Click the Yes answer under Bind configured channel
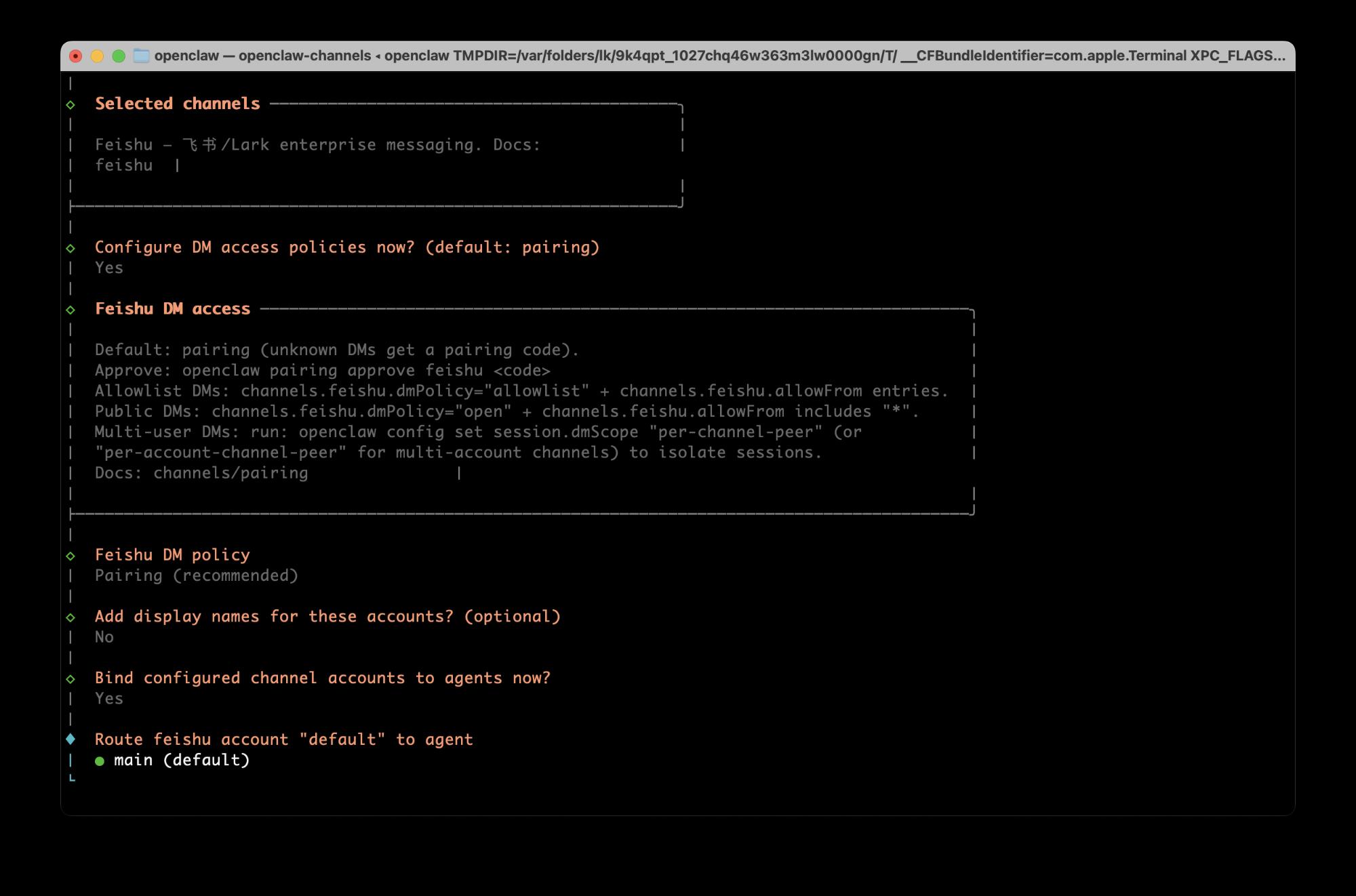Screen dimensions: 1356x896 [x=108, y=699]
